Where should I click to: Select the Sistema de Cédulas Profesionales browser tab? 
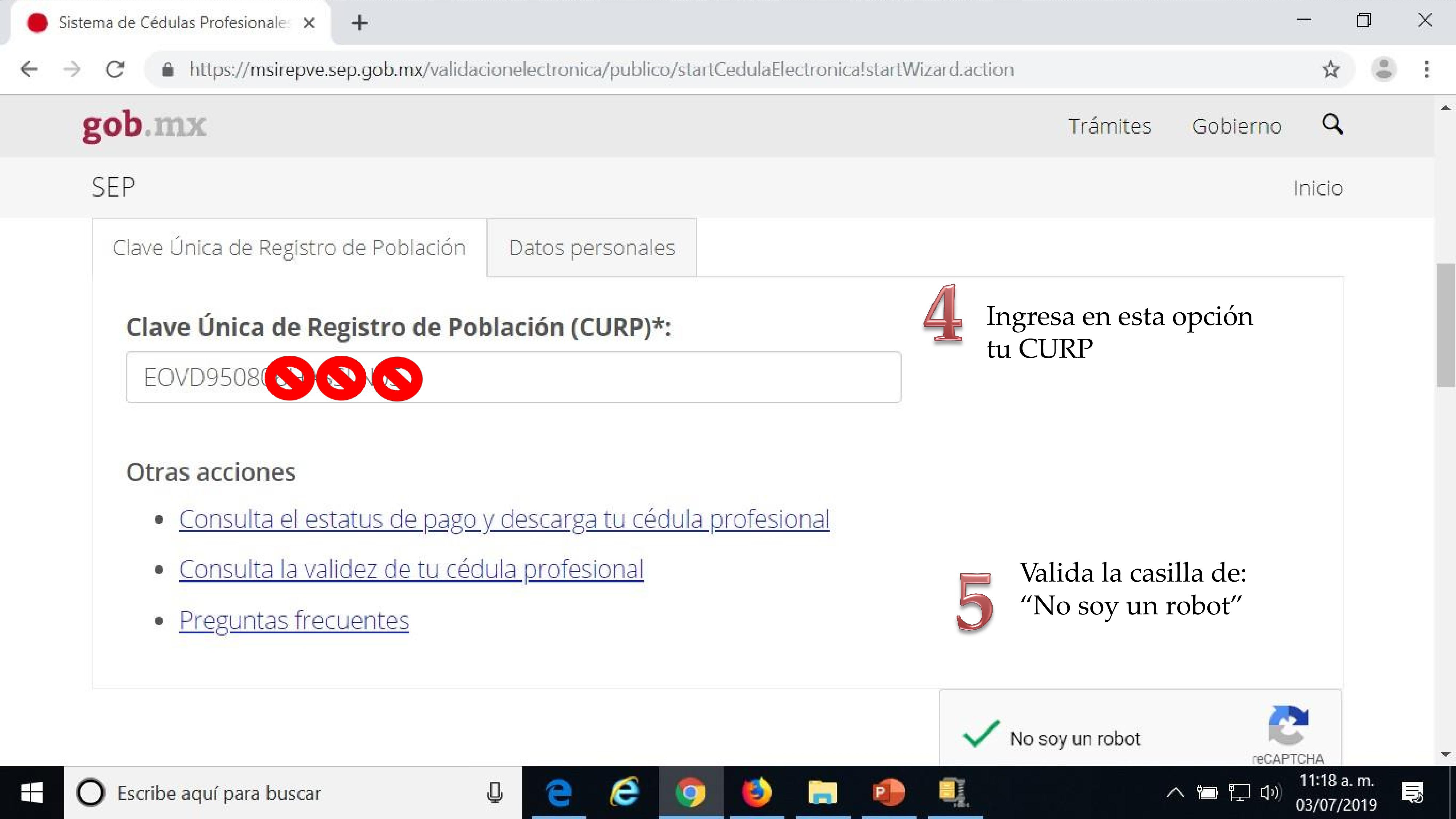pos(171,23)
